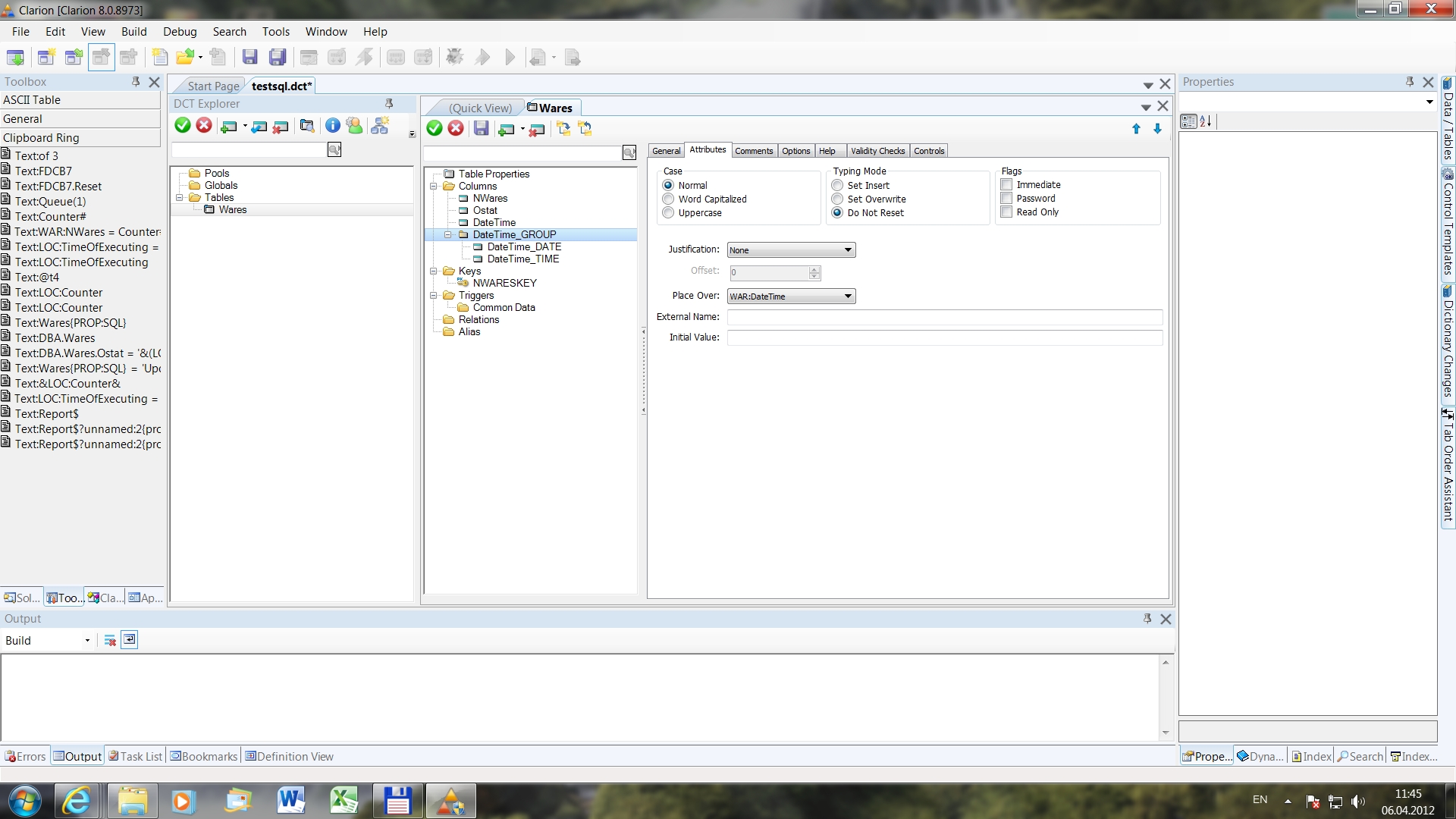Collapse the DateTime_GROUP tree node
Viewport: 1456px width, 819px height.
click(447, 235)
